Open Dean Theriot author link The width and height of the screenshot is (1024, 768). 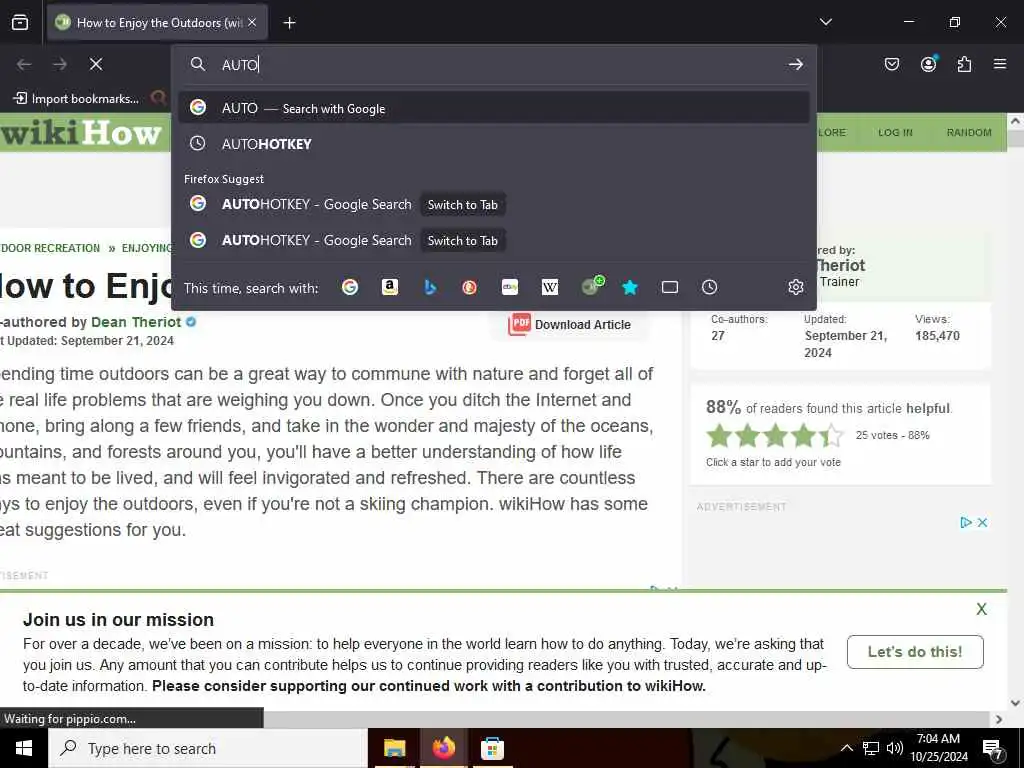136,322
